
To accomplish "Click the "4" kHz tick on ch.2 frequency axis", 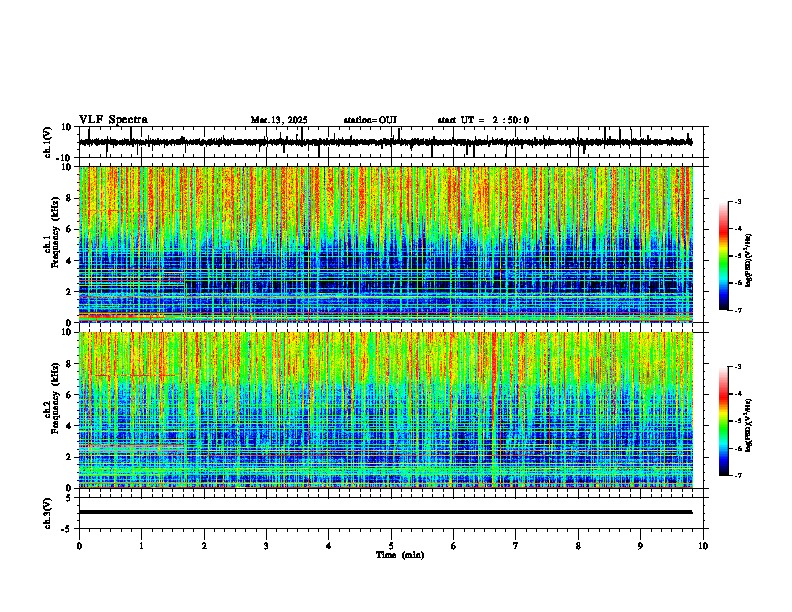I will pos(69,426).
